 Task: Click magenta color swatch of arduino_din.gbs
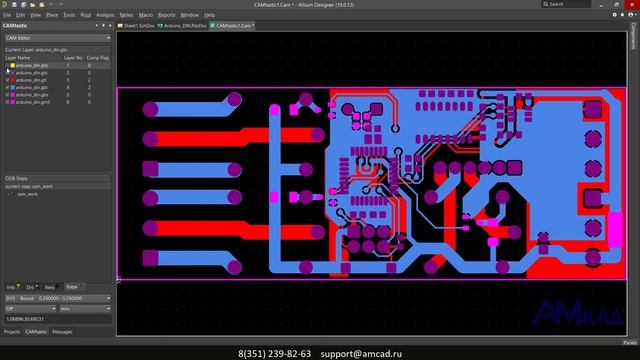point(13,95)
